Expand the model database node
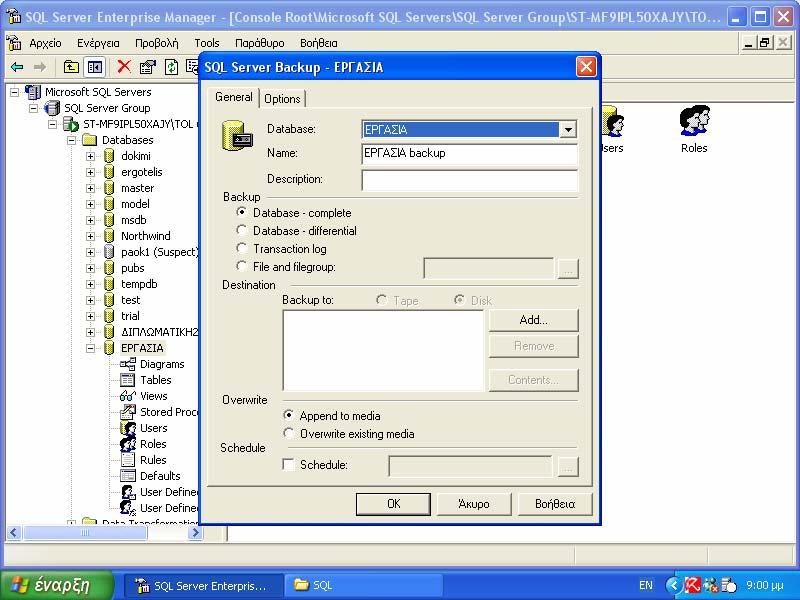 click(90, 204)
